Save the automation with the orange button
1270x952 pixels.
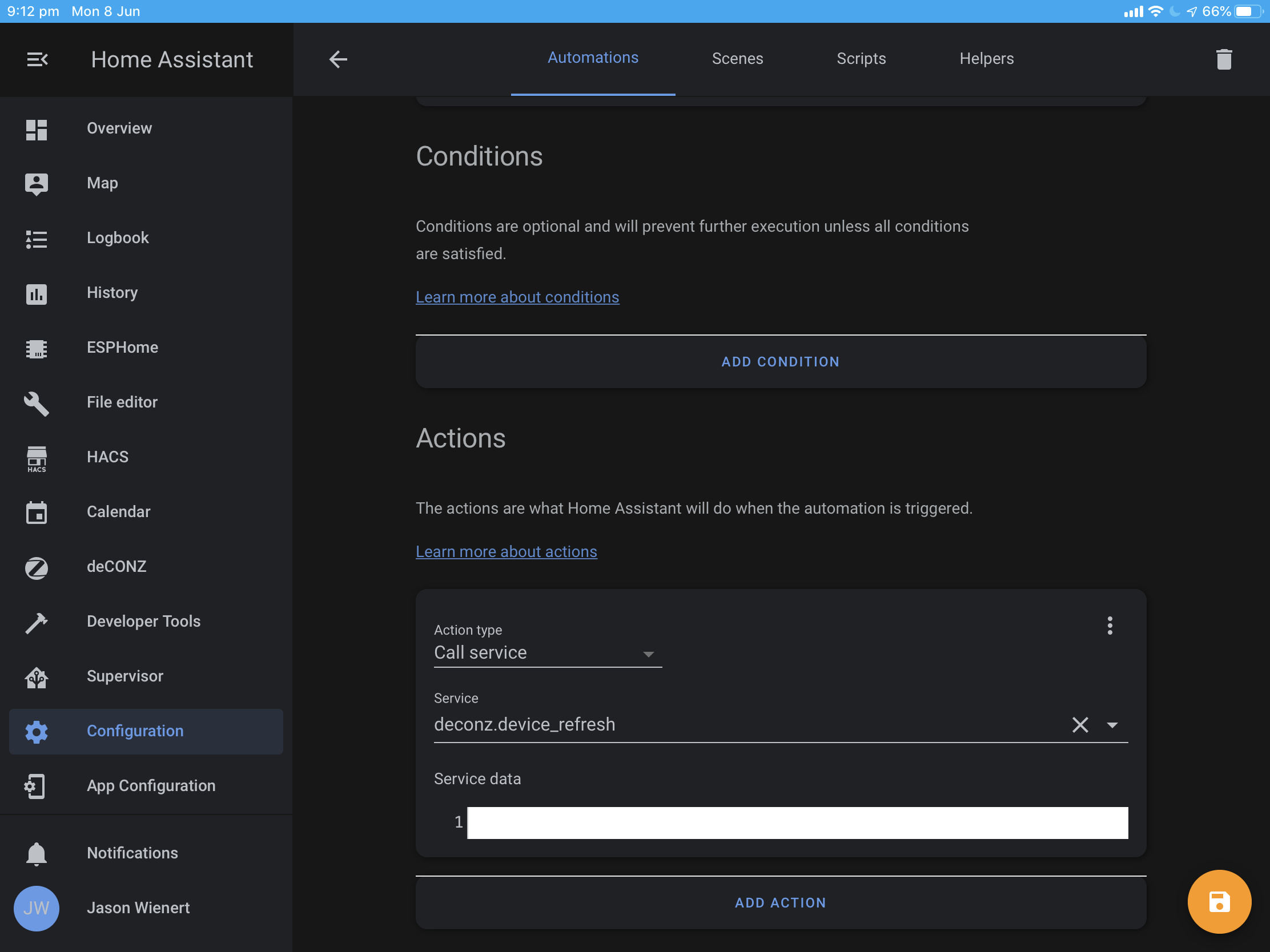[1219, 901]
